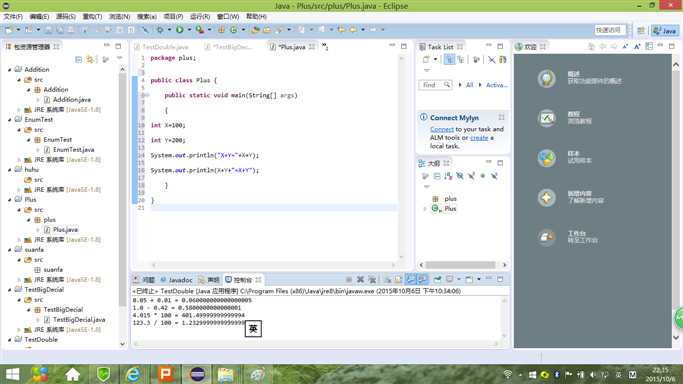
Task: Open the Console selection dropdown
Action: 459,280
